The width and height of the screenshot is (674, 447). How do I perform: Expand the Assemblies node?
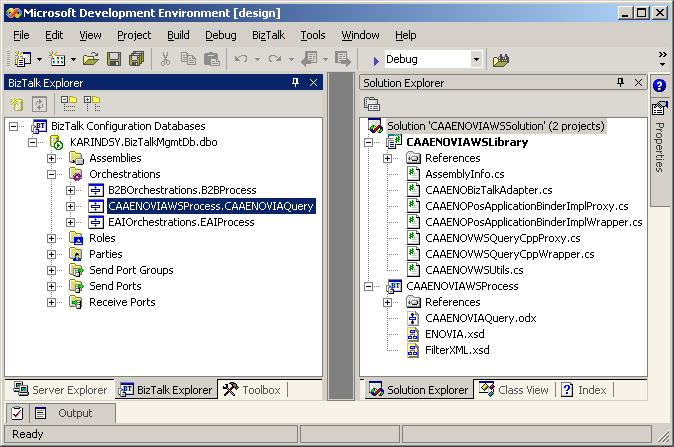click(x=52, y=158)
